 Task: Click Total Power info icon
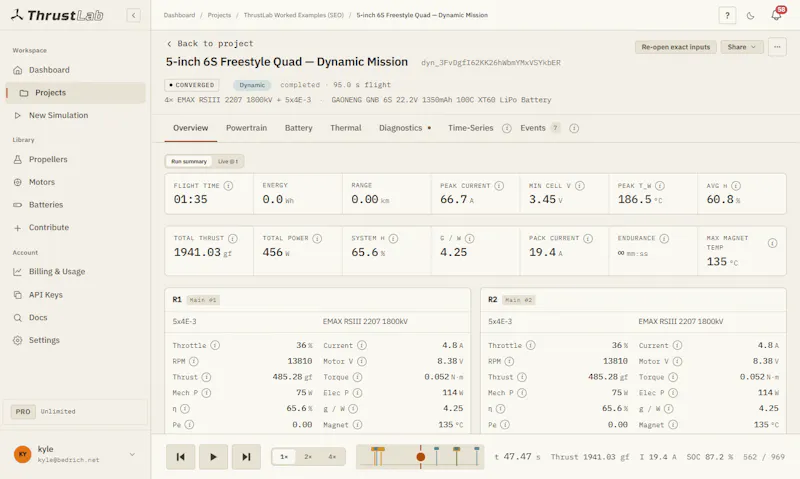(x=317, y=238)
